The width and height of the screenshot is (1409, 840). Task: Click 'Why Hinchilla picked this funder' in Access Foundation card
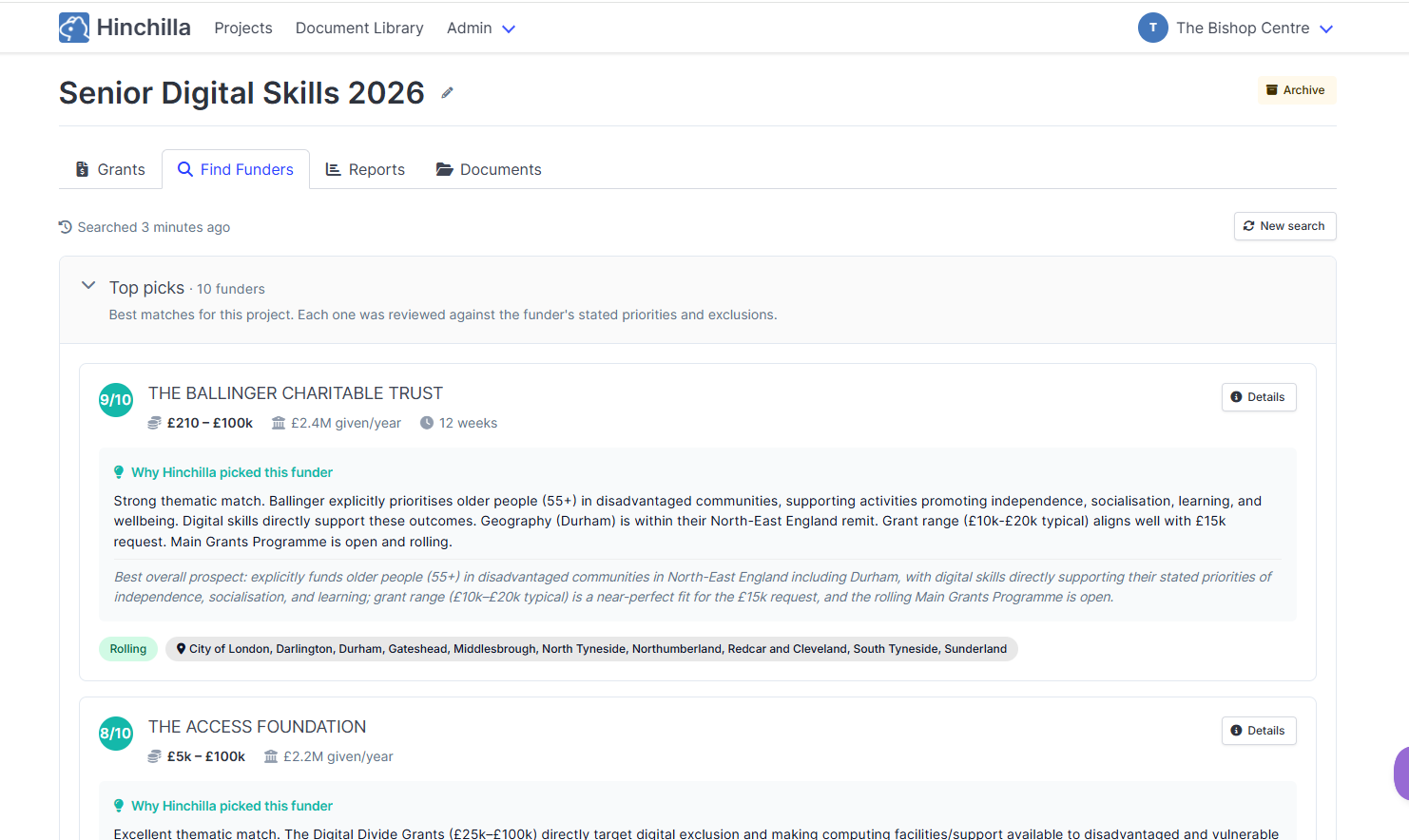click(232, 806)
